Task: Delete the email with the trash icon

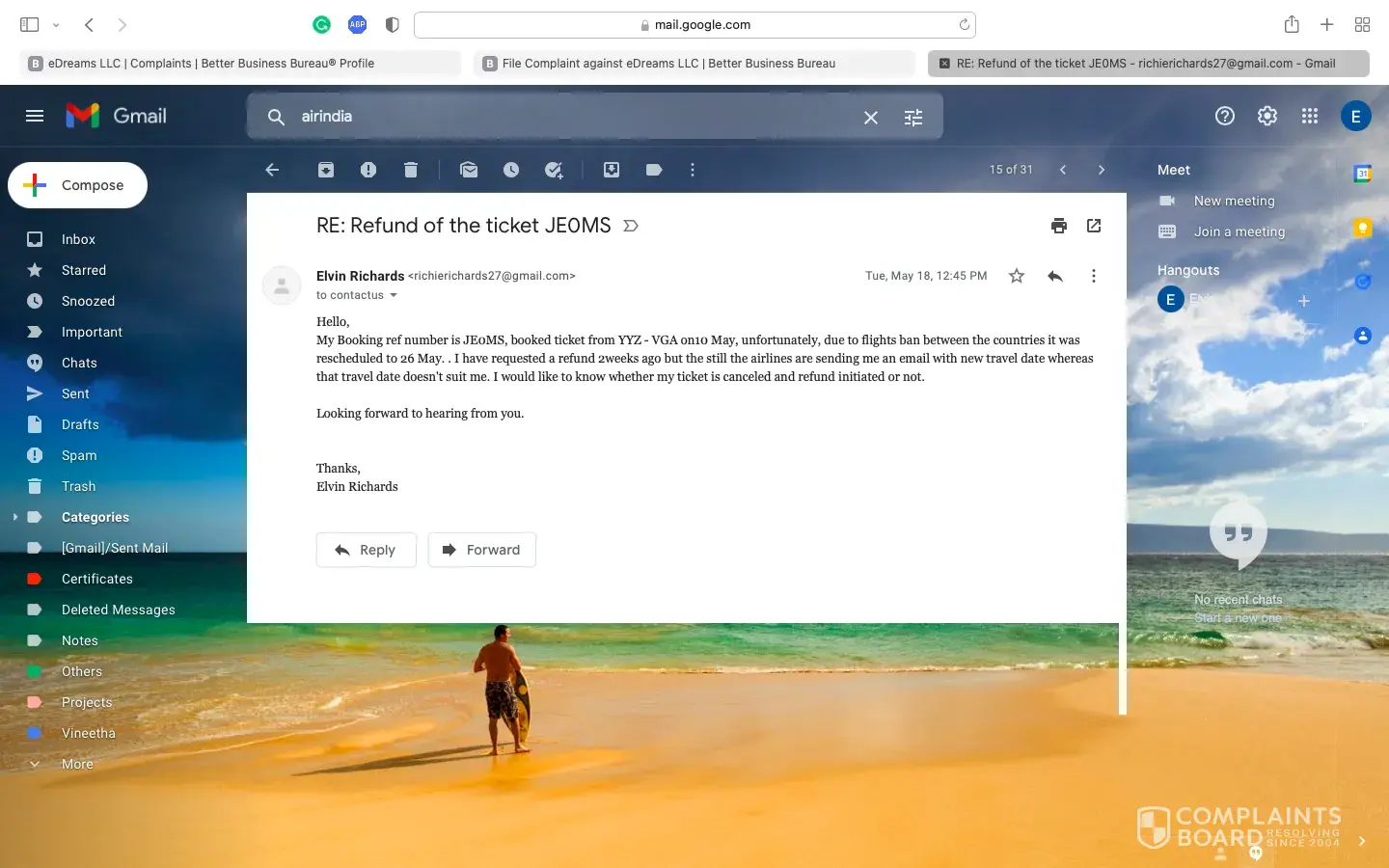Action: [411, 170]
